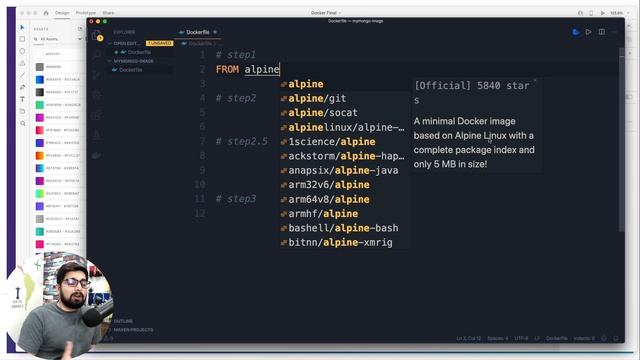This screenshot has width=640, height=360.
Task: Expand the Outline section
Action: [123, 321]
